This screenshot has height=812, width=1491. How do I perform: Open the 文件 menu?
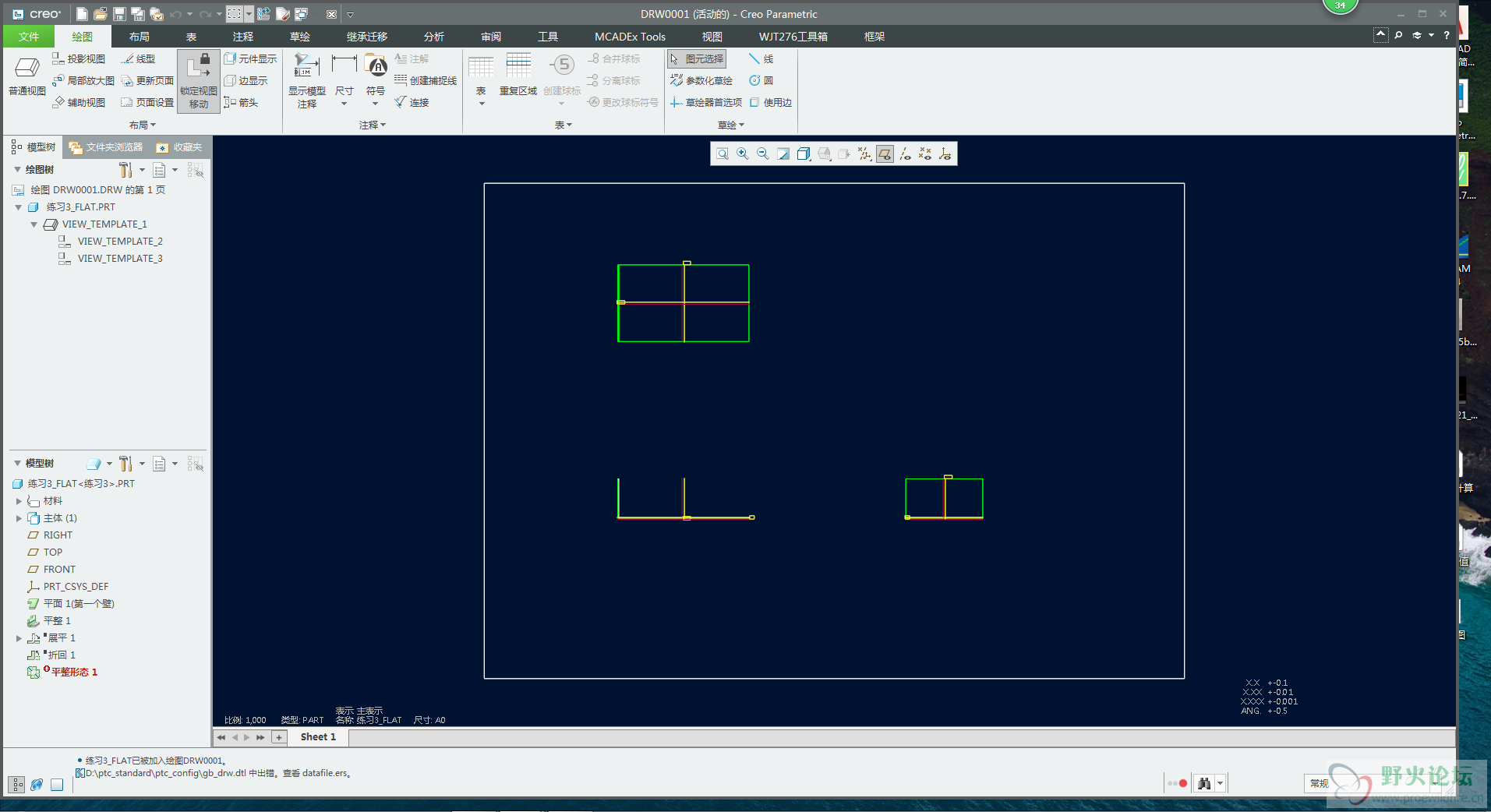29,37
